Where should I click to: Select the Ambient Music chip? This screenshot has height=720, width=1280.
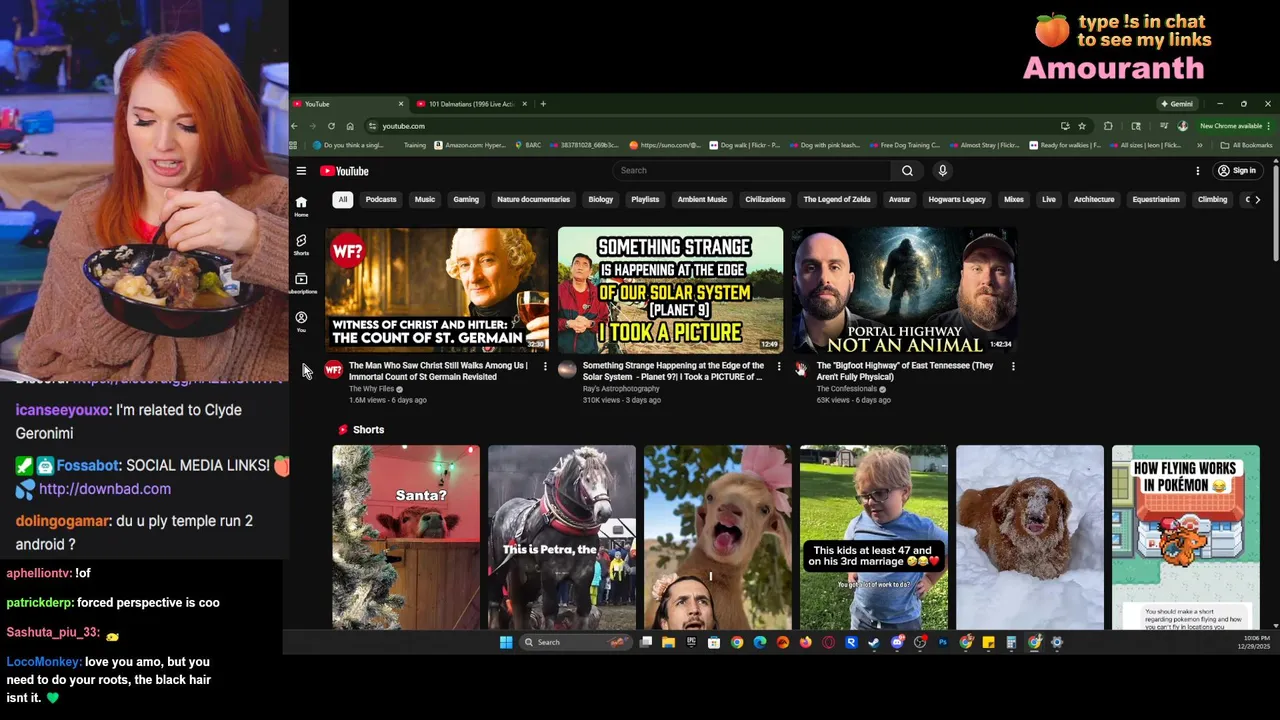(702, 199)
